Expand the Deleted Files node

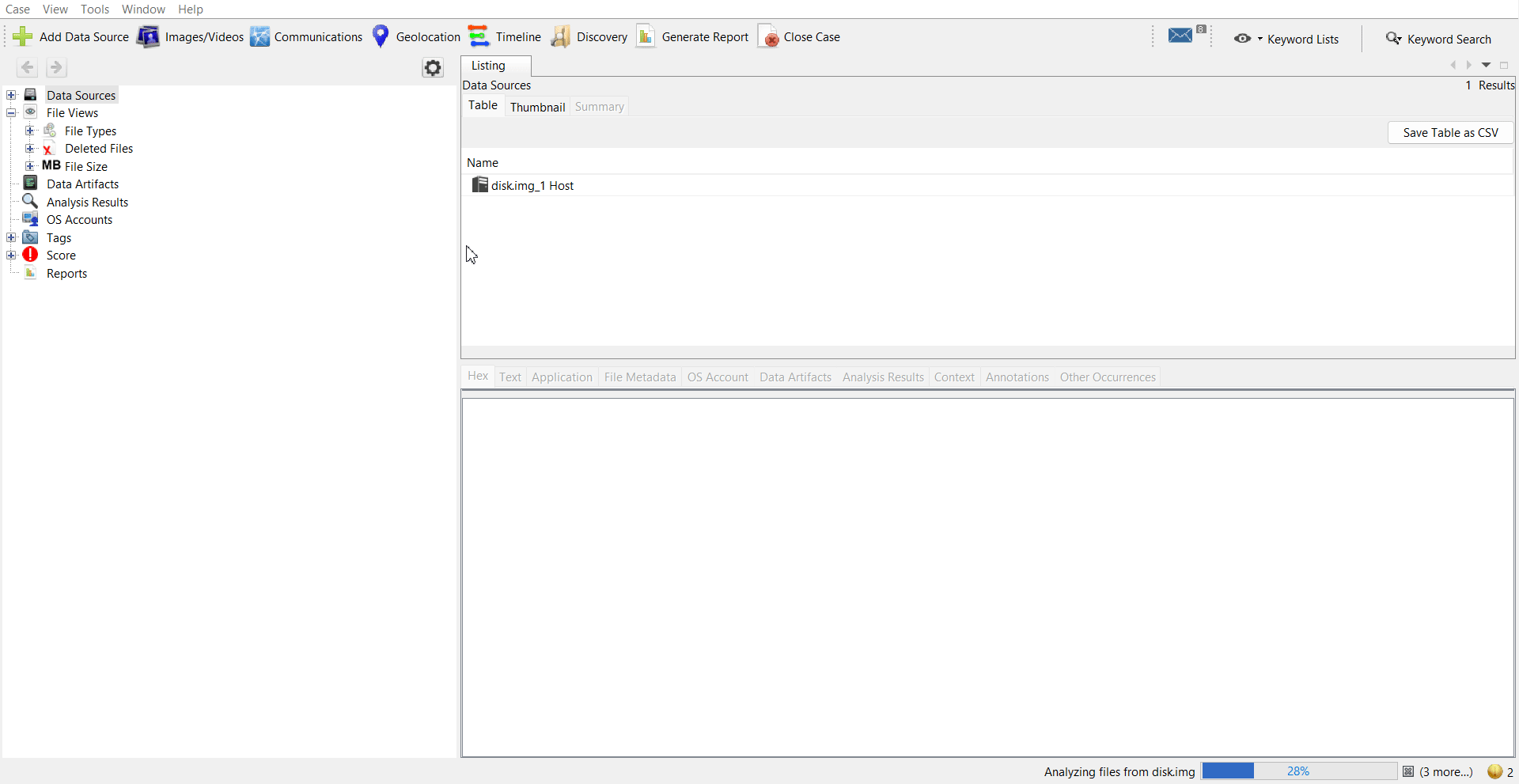click(x=29, y=148)
